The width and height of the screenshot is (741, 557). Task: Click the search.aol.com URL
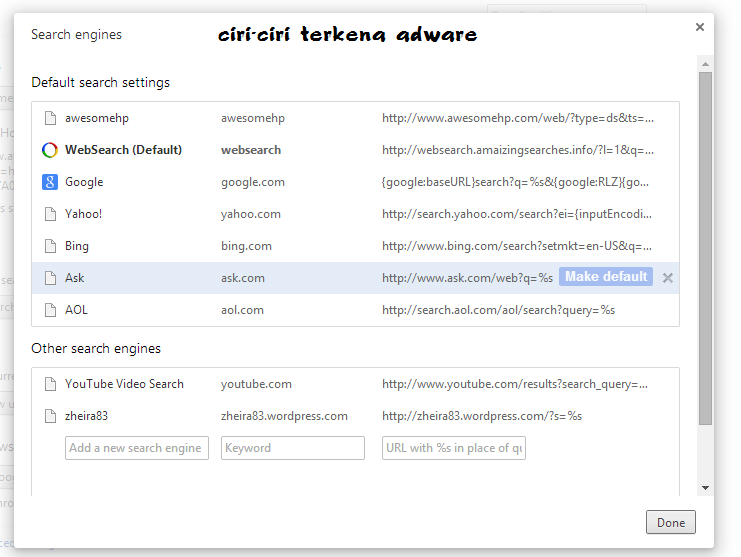499,310
